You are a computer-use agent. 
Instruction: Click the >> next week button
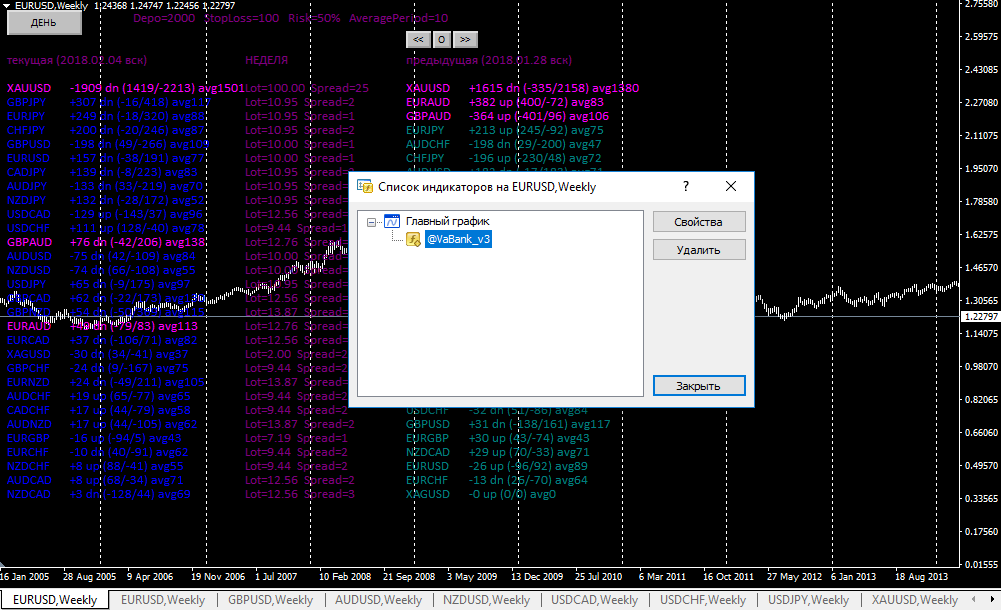pos(465,40)
